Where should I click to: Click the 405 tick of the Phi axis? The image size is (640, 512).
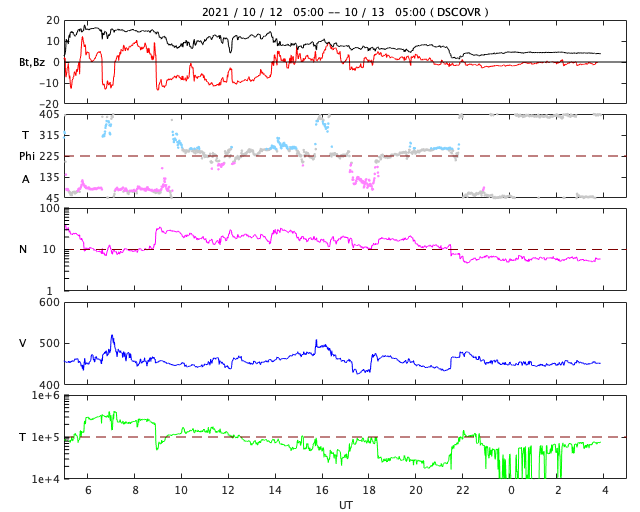(49, 114)
